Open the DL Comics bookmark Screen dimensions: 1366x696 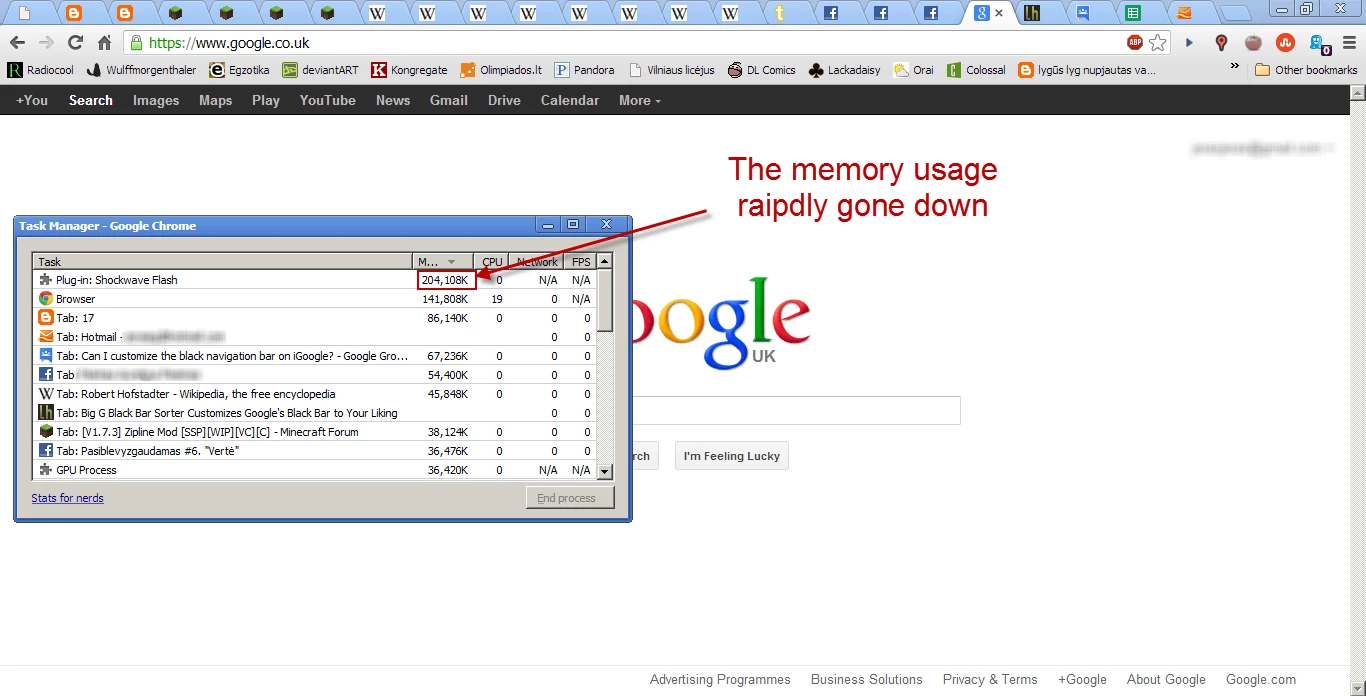tap(762, 70)
